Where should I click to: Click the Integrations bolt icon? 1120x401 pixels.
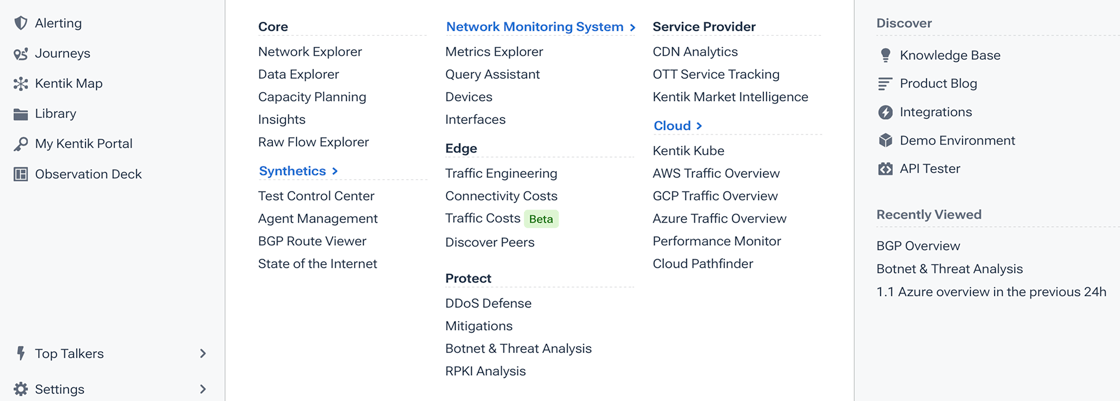885,112
